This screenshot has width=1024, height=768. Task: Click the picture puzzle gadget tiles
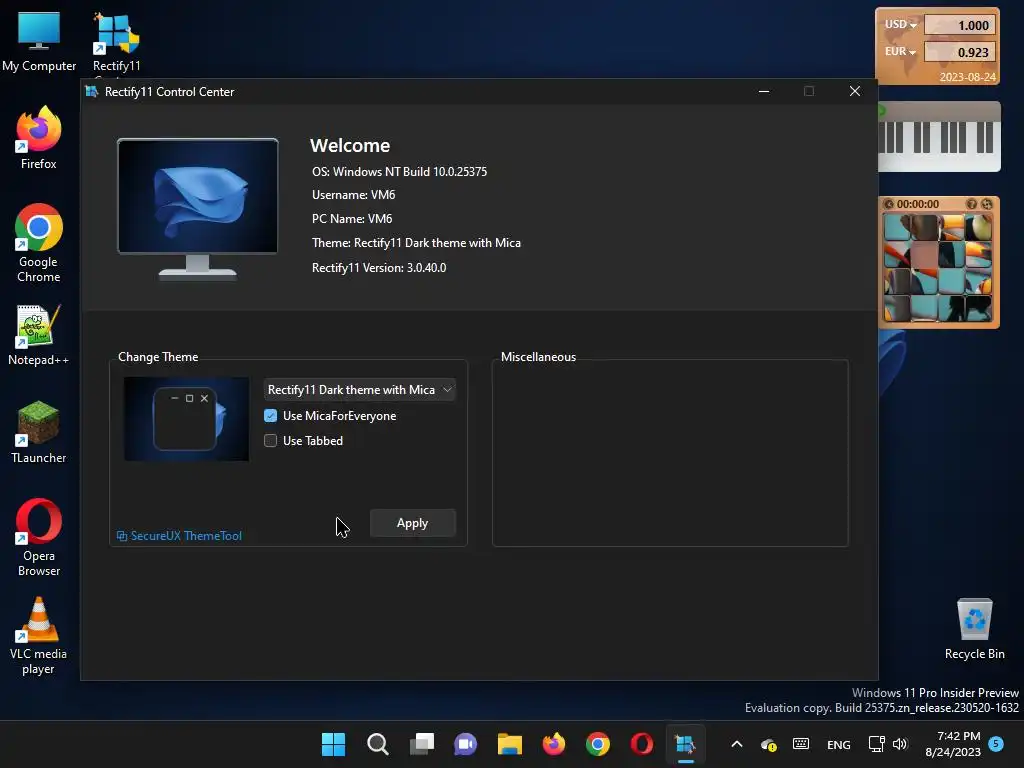(x=938, y=268)
